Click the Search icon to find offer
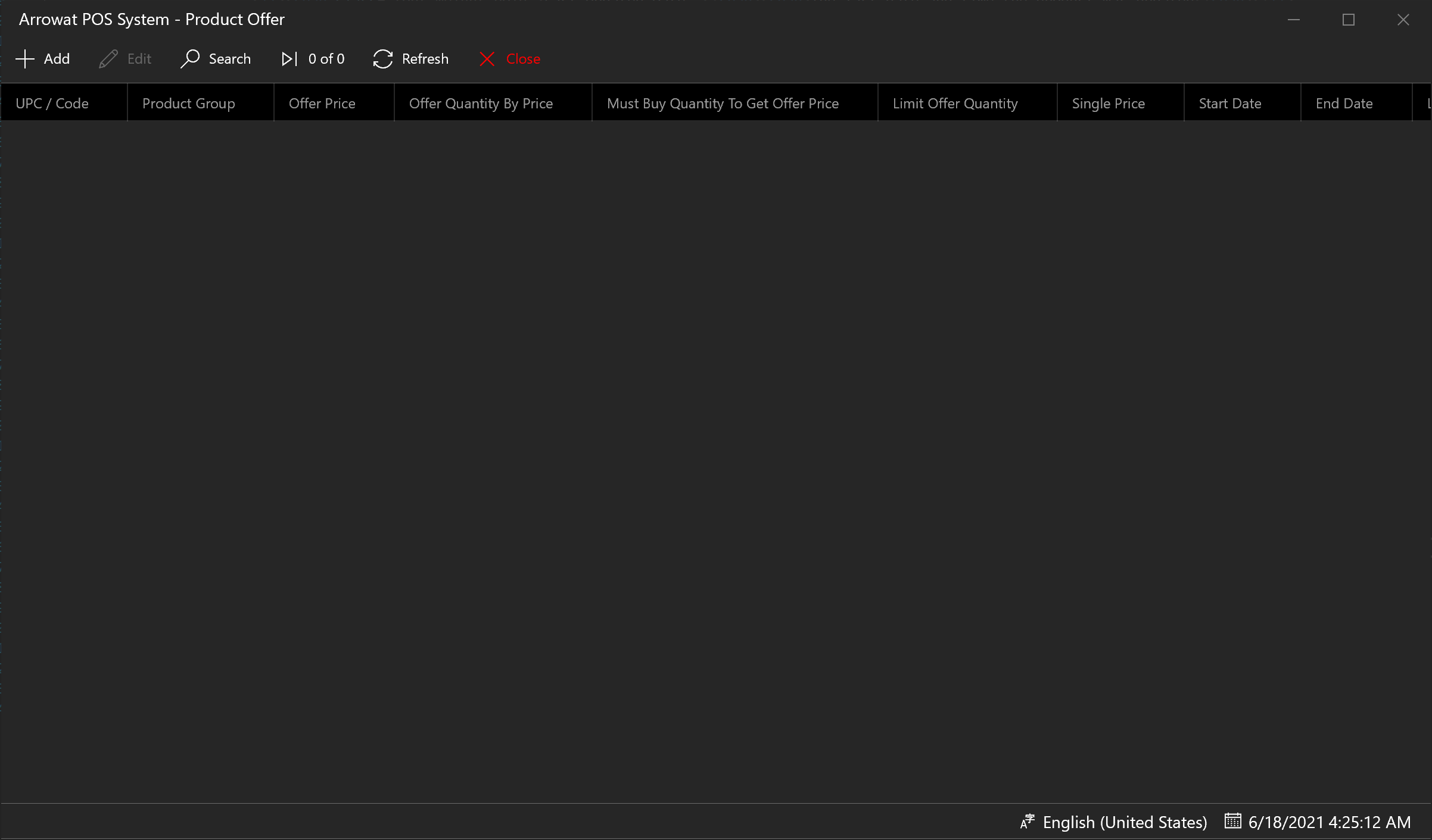 [192, 59]
